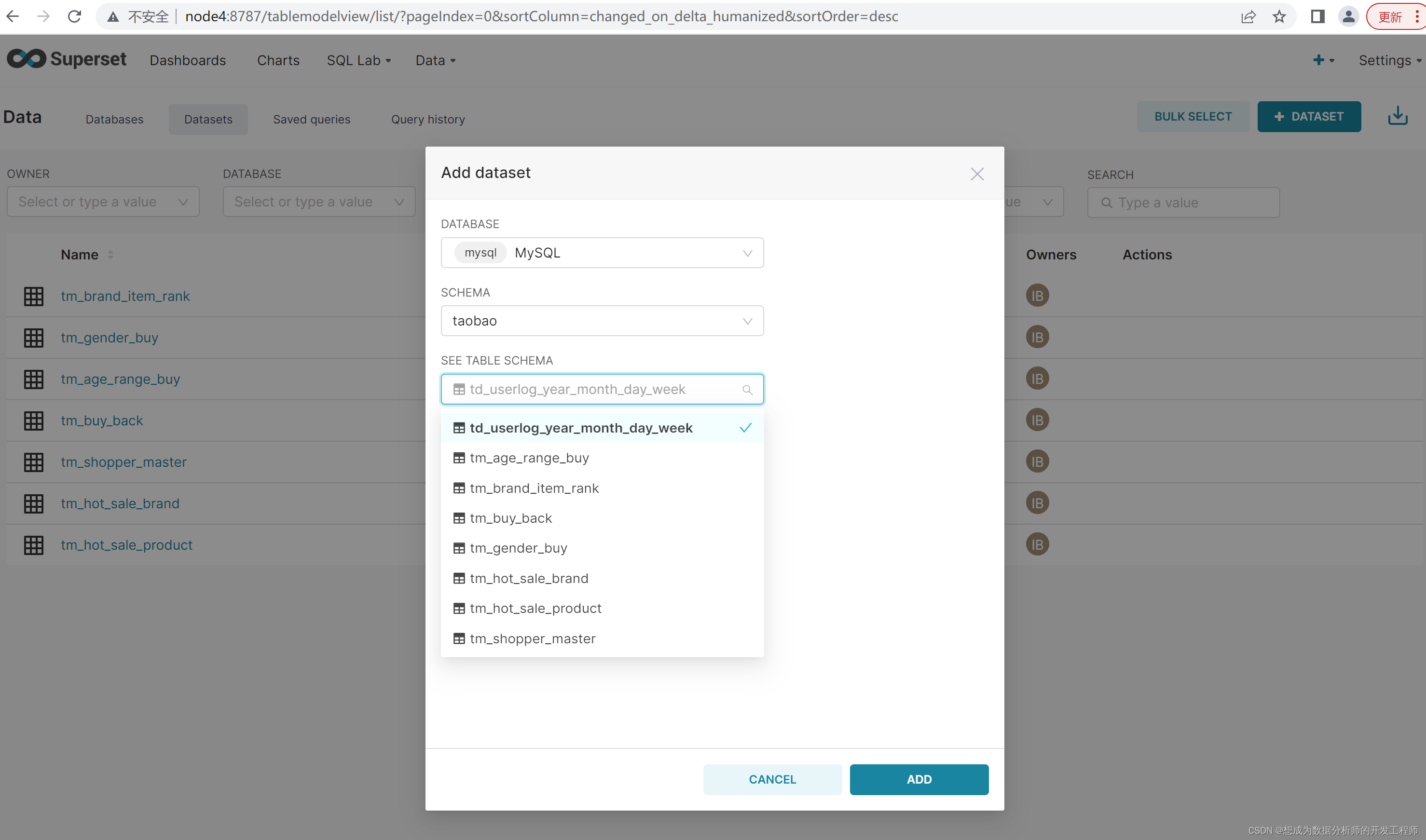This screenshot has height=840, width=1426.
Task: Click the BULK SELECT icon button
Action: coord(1192,117)
